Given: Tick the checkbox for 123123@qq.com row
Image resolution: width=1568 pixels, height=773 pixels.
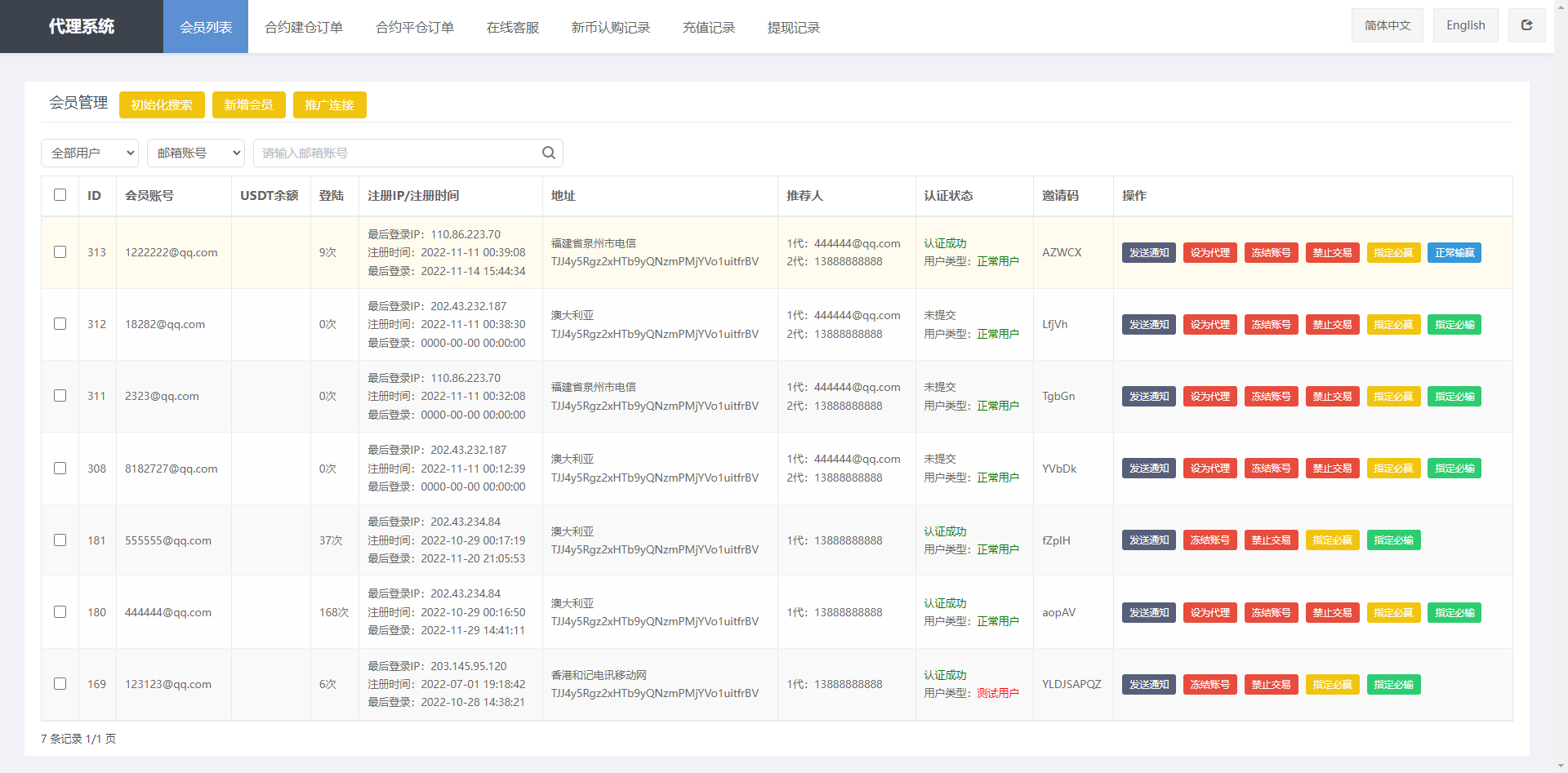Looking at the screenshot, I should tap(60, 684).
